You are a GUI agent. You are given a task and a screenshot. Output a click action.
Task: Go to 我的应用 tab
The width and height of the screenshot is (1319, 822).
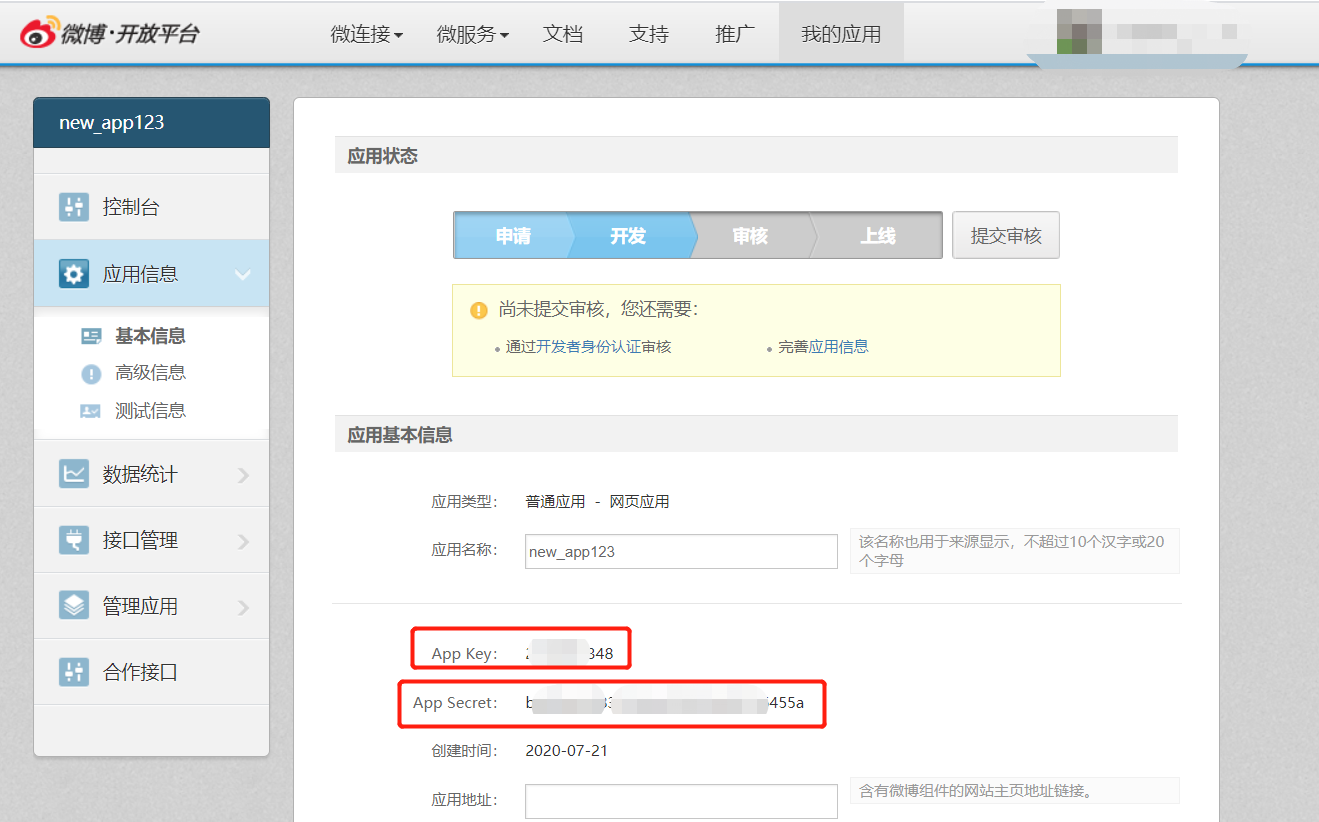coord(841,34)
